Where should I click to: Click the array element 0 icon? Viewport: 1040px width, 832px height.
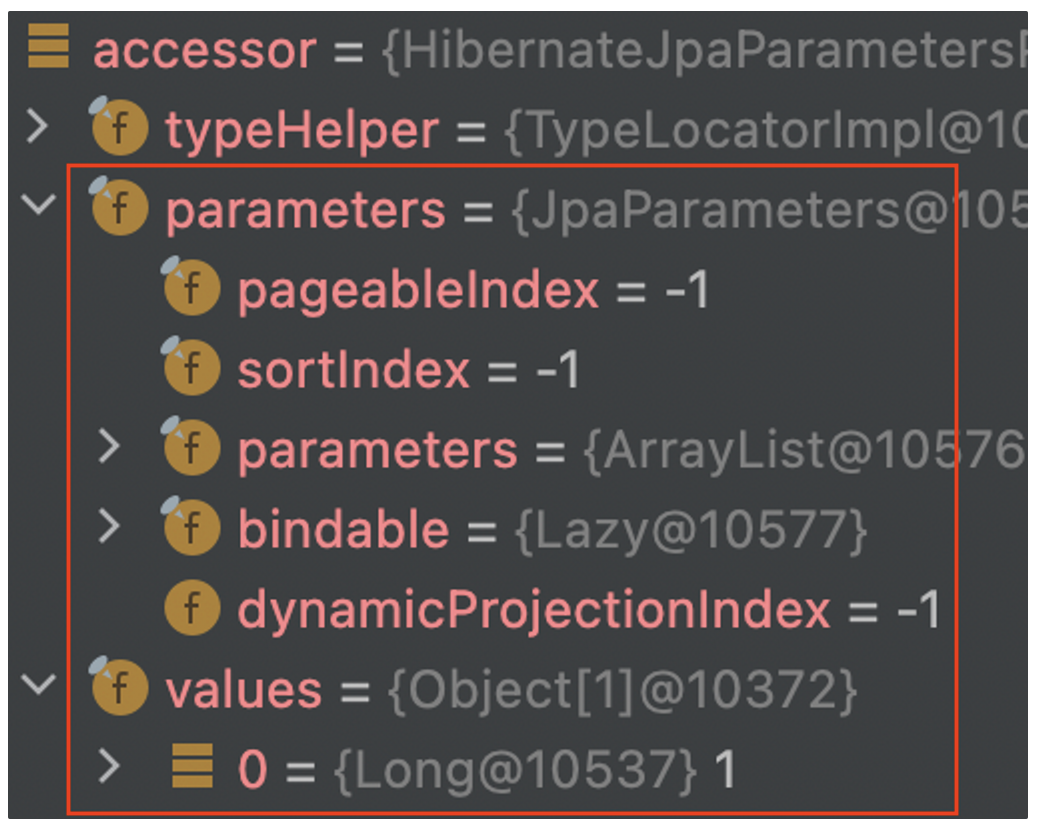(192, 766)
